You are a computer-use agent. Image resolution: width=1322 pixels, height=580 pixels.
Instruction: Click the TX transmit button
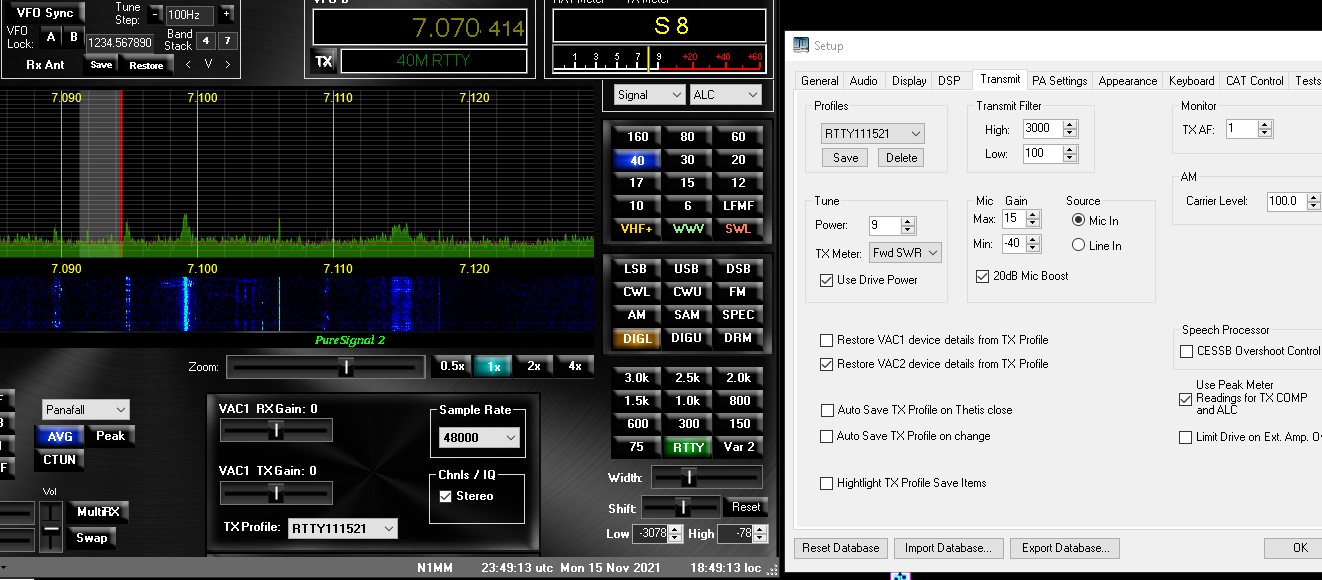click(323, 61)
